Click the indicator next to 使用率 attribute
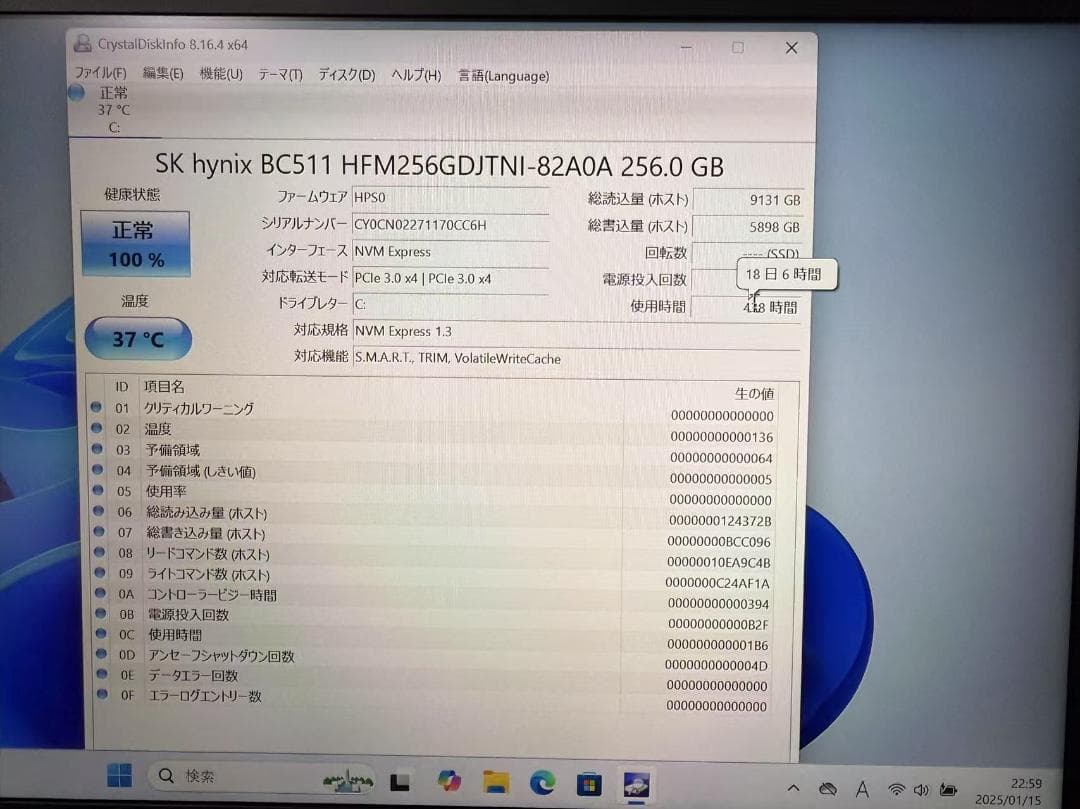 97,490
